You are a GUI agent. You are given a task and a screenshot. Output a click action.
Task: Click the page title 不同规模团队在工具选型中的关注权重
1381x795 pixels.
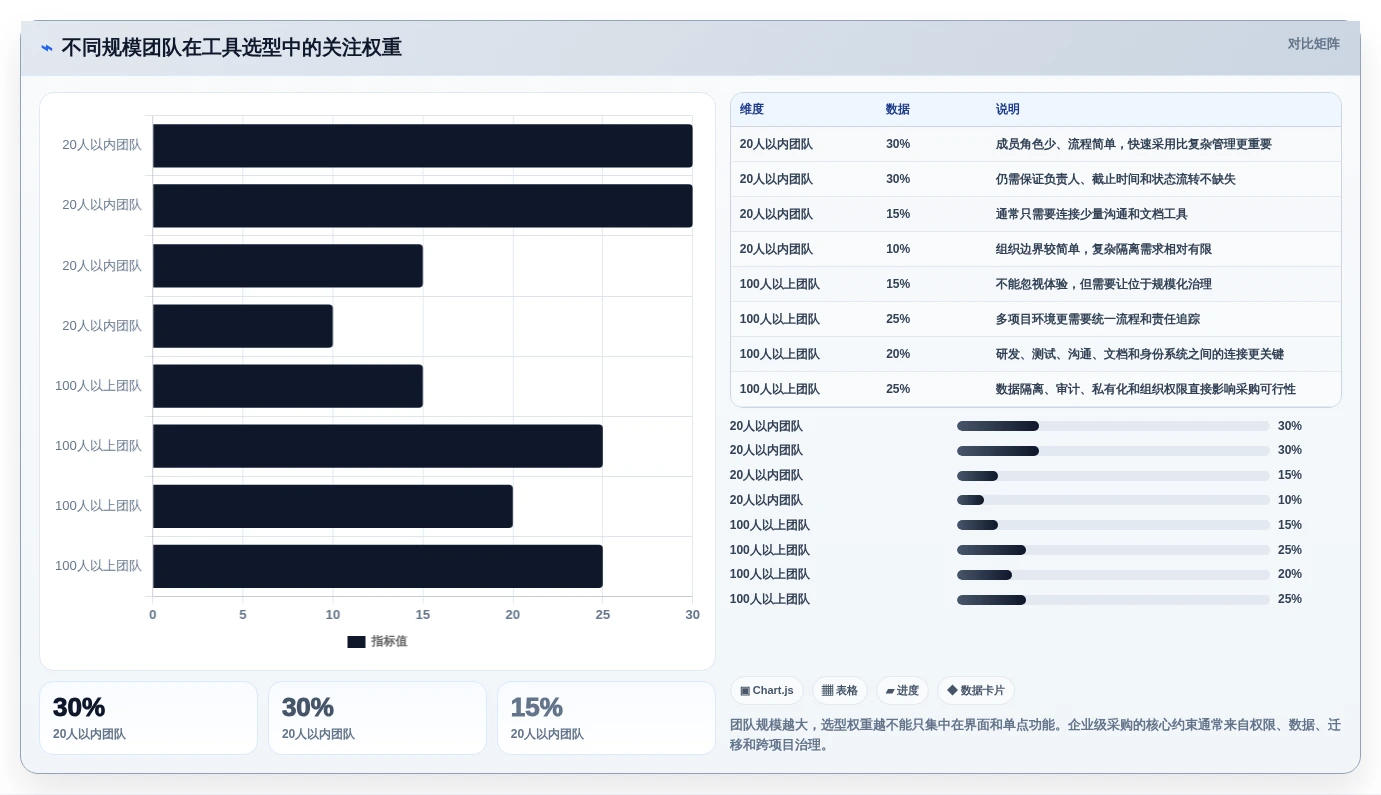pos(231,48)
